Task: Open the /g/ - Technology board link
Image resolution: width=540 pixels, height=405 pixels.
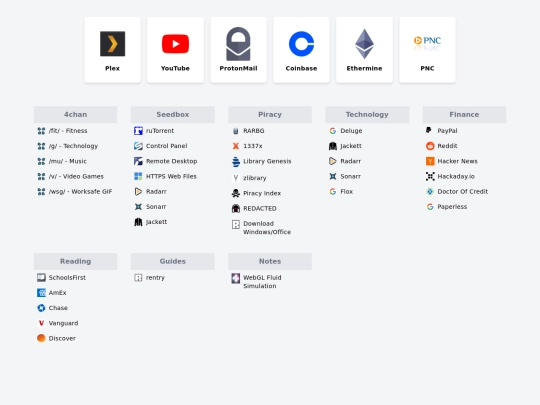Action: point(73,146)
